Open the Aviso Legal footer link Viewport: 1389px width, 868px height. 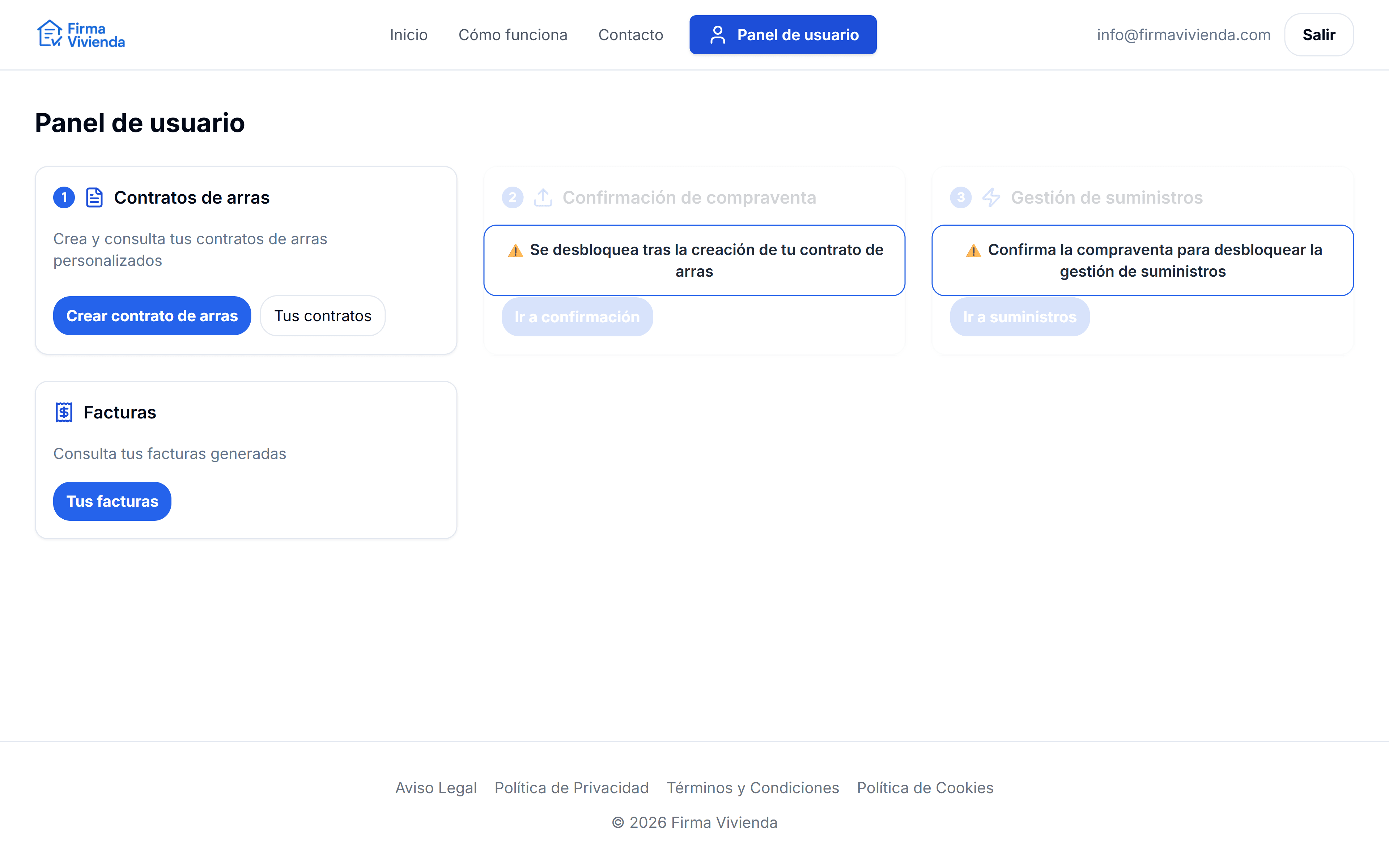pyautogui.click(x=436, y=788)
